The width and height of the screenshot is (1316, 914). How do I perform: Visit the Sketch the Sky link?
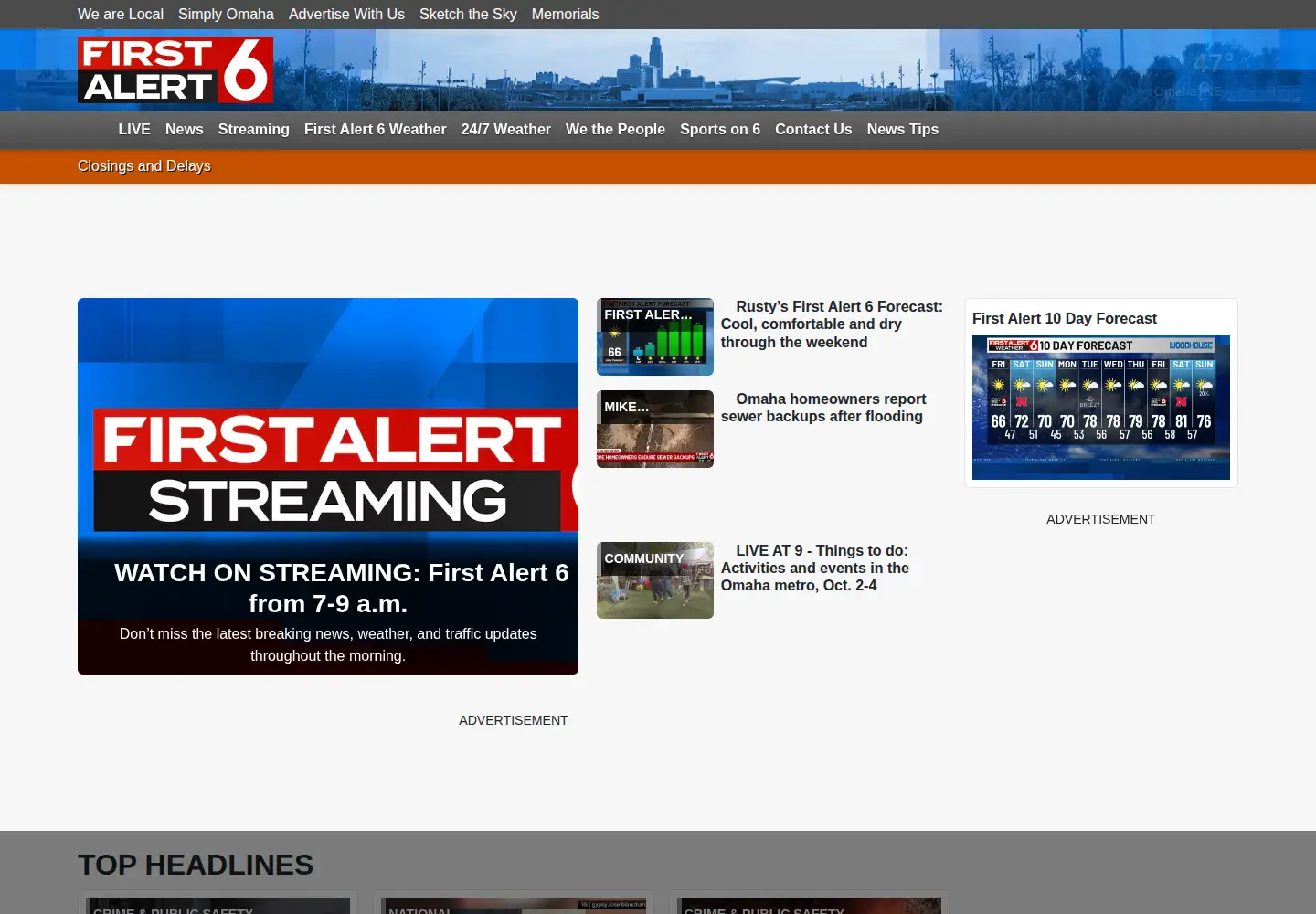(468, 15)
